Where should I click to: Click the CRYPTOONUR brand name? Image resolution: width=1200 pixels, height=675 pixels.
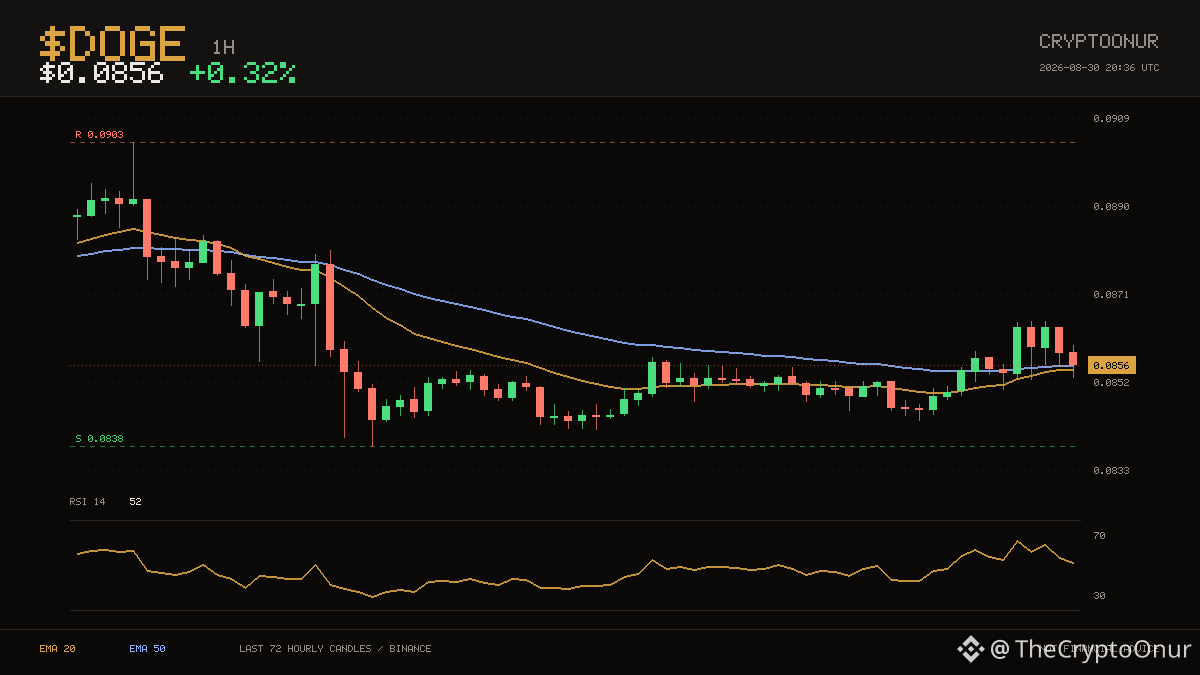point(1099,41)
